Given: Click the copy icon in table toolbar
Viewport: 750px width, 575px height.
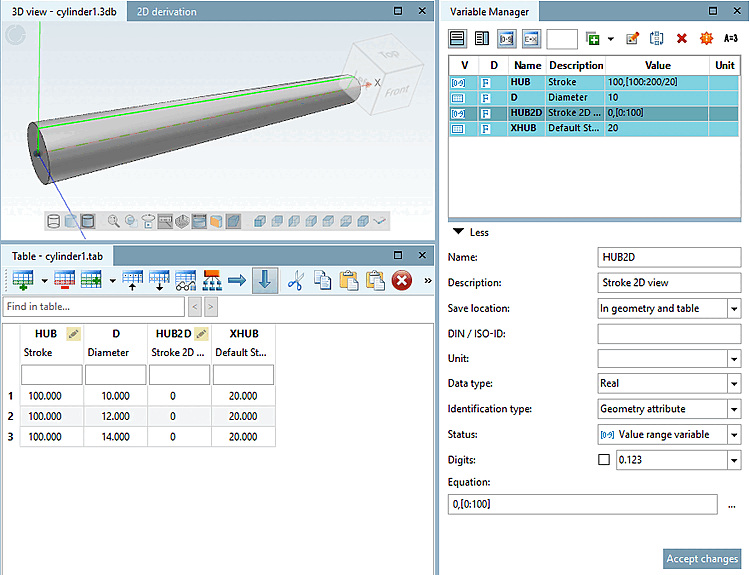Looking at the screenshot, I should point(322,281).
